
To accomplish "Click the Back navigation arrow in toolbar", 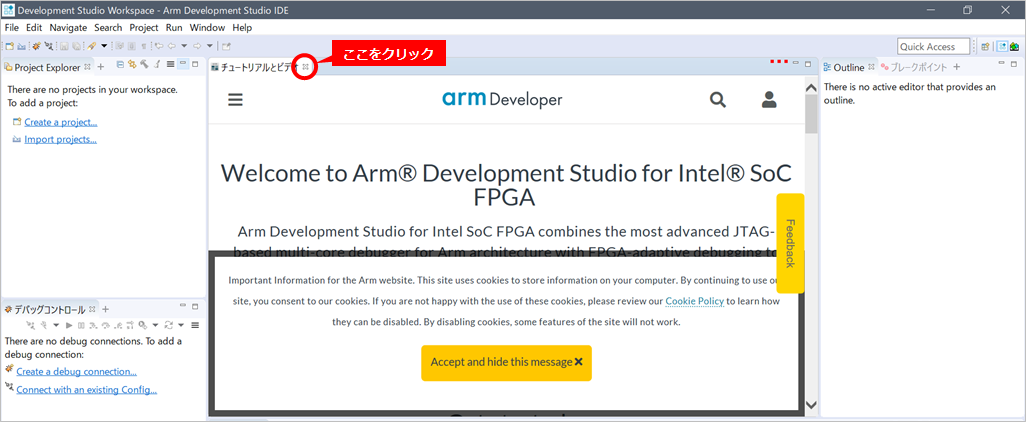I will [171, 46].
